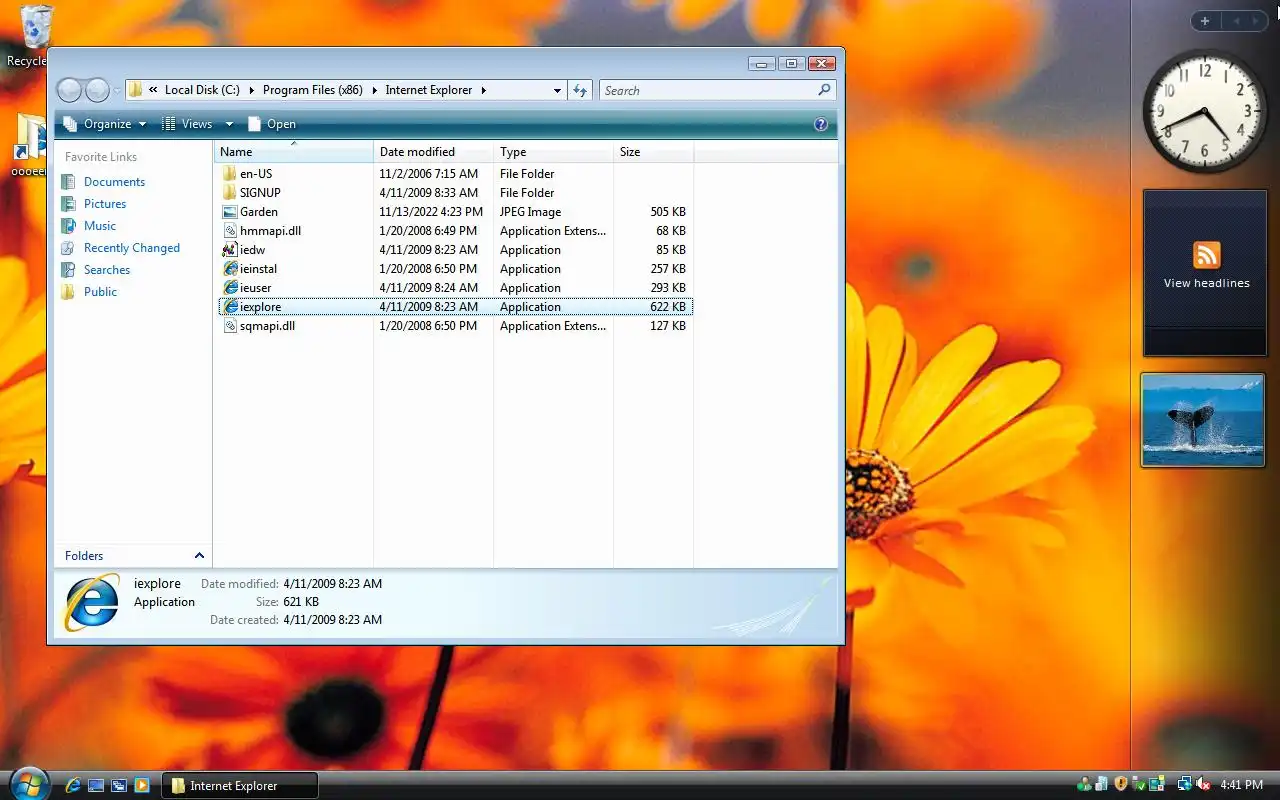
Task: Click the Forward navigation arrow in Explorer
Action: (x=97, y=90)
